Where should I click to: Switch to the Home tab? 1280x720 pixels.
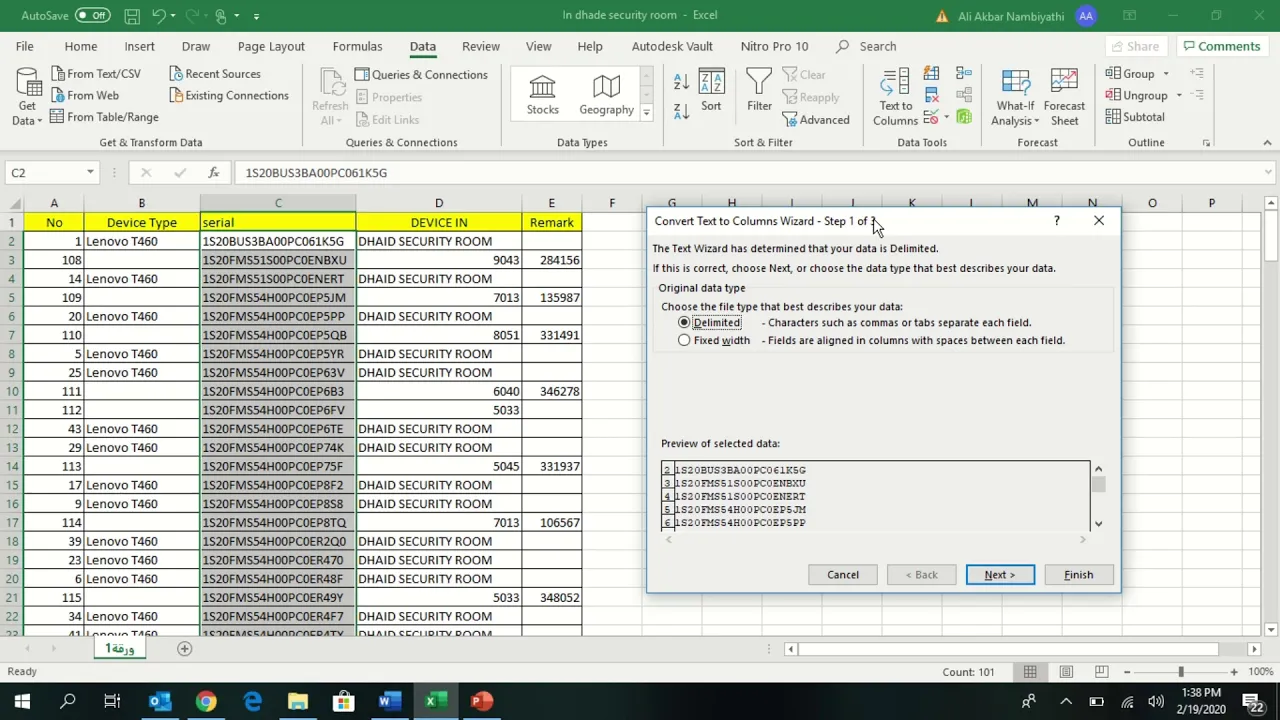click(x=81, y=46)
